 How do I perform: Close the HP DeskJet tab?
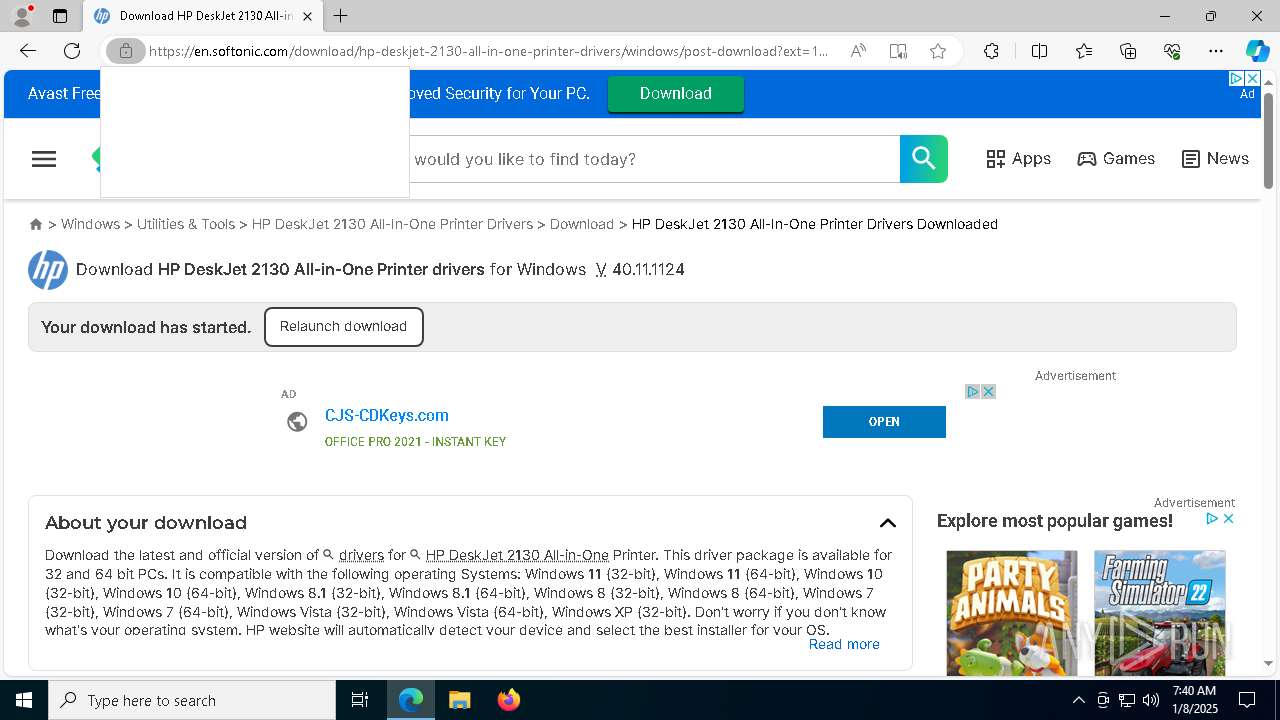pos(307,16)
